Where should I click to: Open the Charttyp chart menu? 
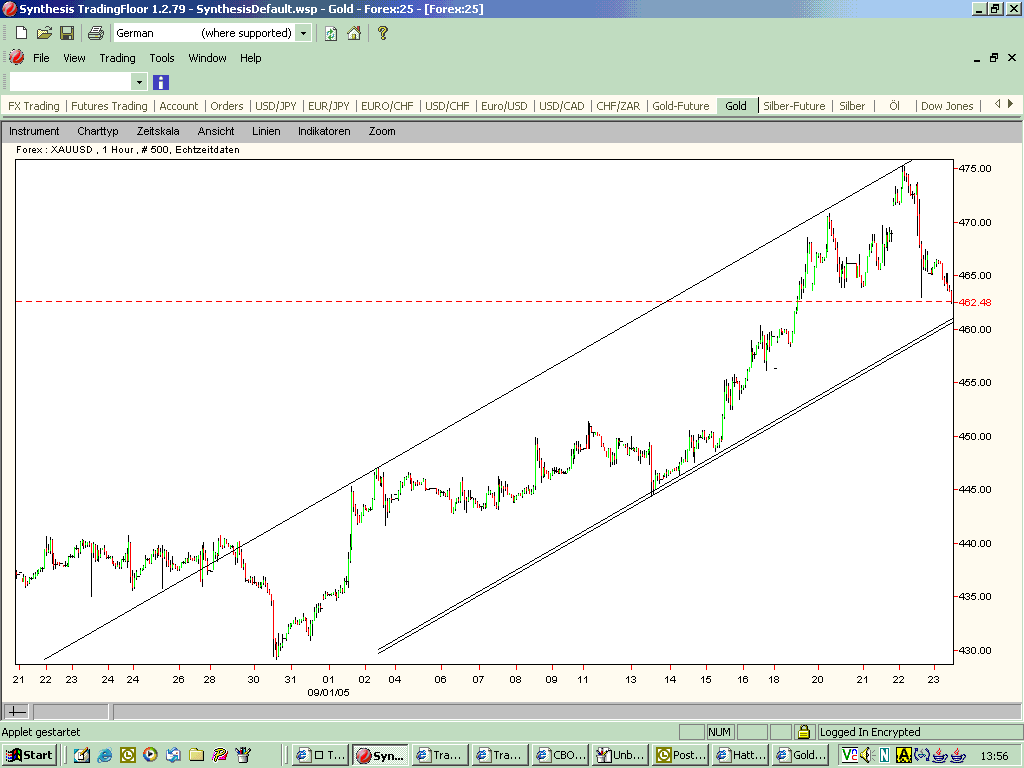click(98, 131)
